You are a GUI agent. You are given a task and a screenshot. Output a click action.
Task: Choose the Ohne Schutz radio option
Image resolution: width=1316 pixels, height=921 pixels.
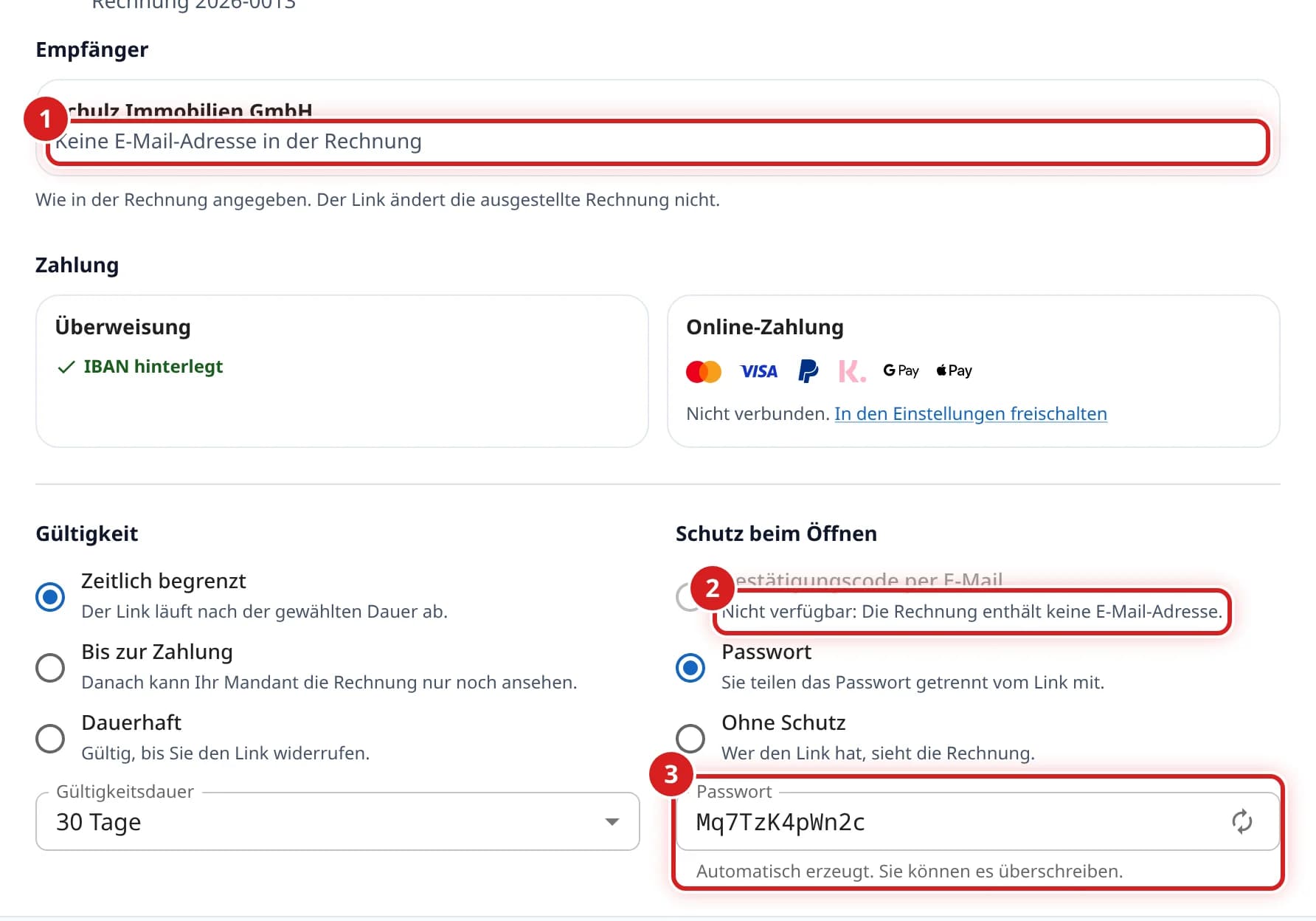690,738
